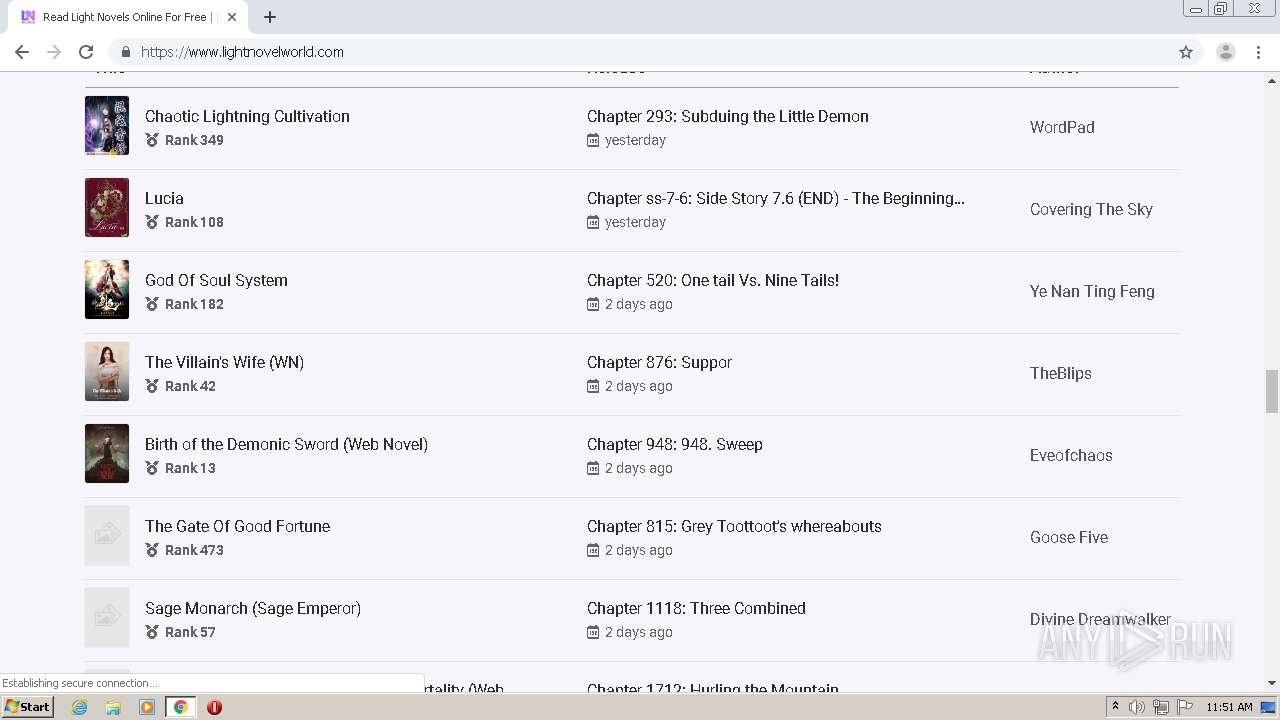Read Chapter 876: Suppor
The width and height of the screenshot is (1280, 720).
point(659,362)
